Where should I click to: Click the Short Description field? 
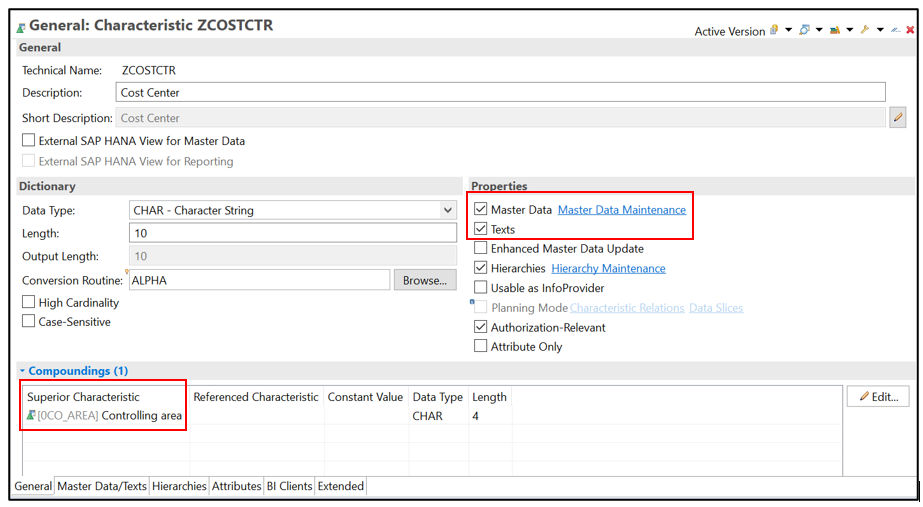tap(500, 118)
